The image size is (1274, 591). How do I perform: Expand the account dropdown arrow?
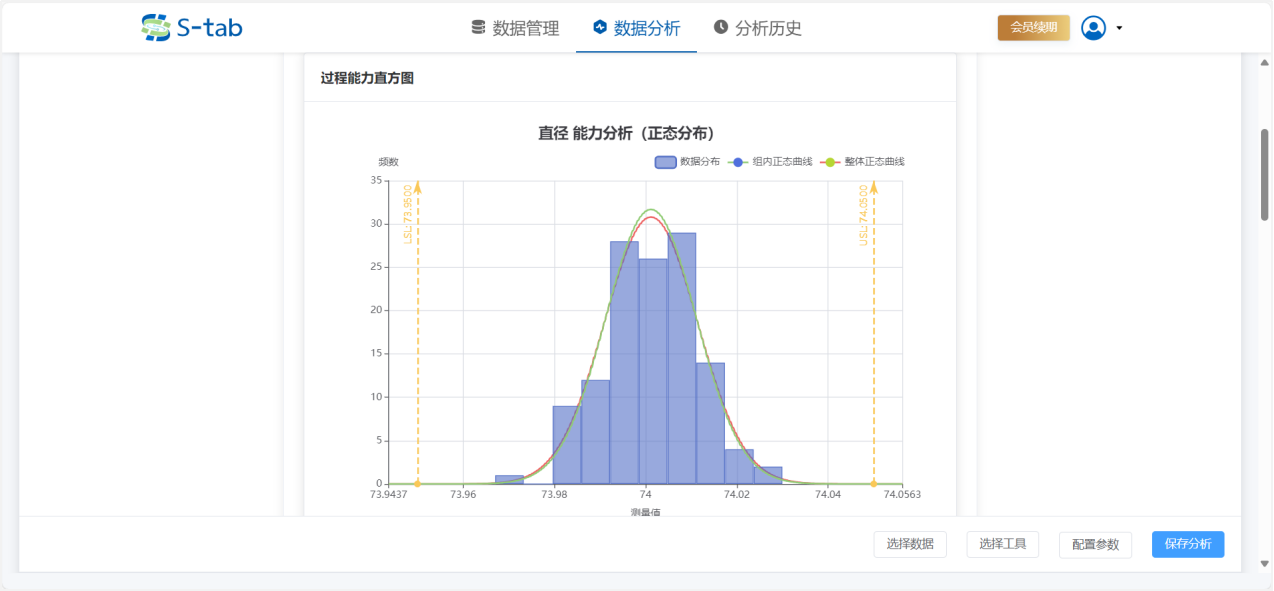point(1119,28)
